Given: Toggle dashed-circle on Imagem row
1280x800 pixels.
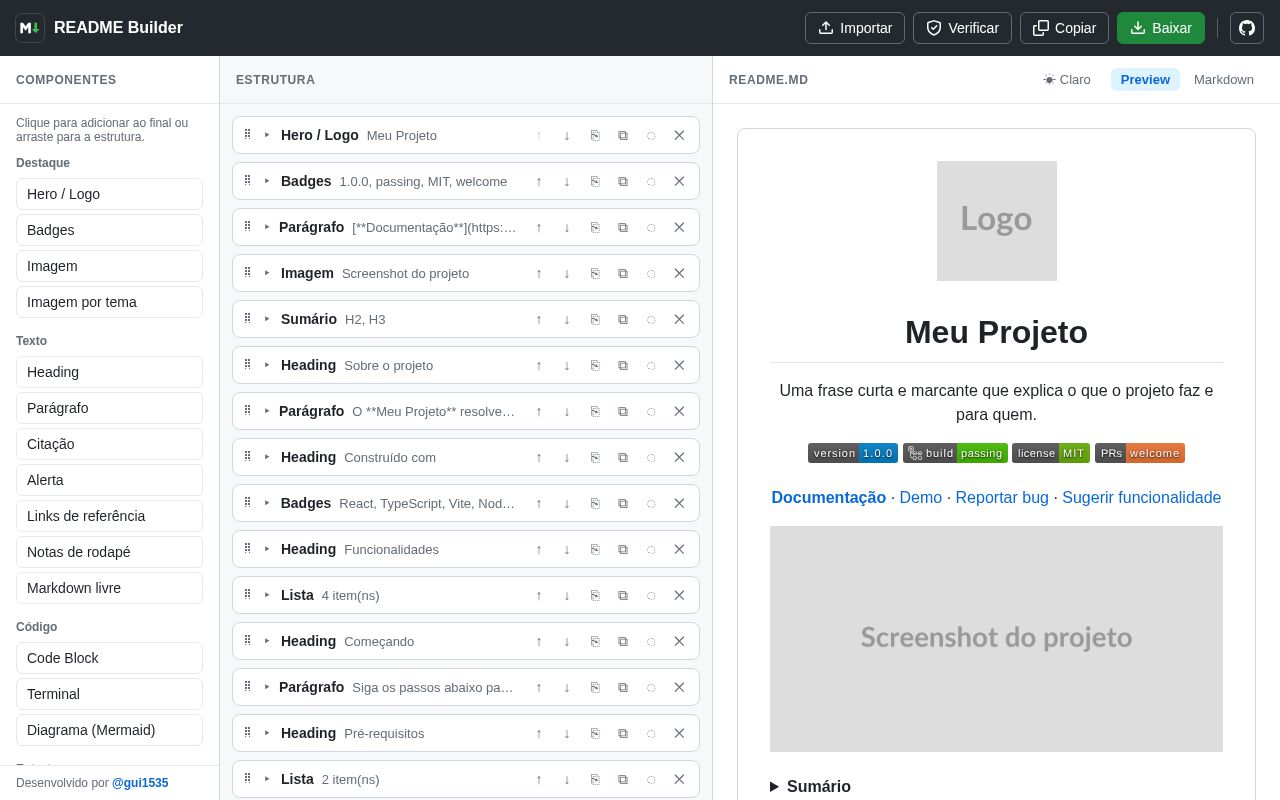Looking at the screenshot, I should [x=651, y=273].
